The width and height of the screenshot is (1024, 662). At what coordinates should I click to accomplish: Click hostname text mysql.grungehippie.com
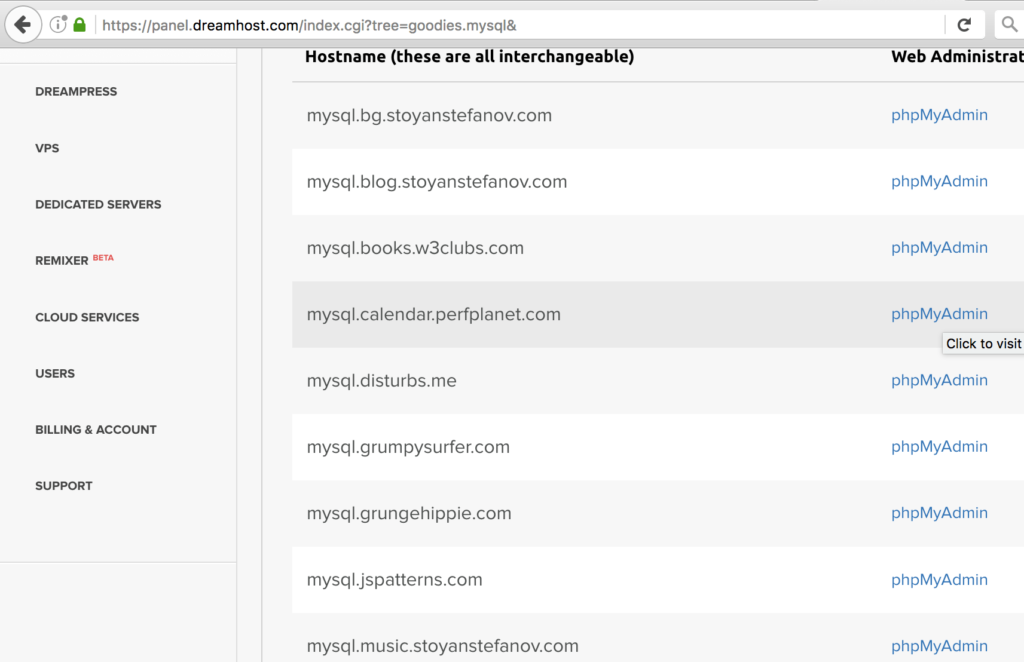coord(409,514)
